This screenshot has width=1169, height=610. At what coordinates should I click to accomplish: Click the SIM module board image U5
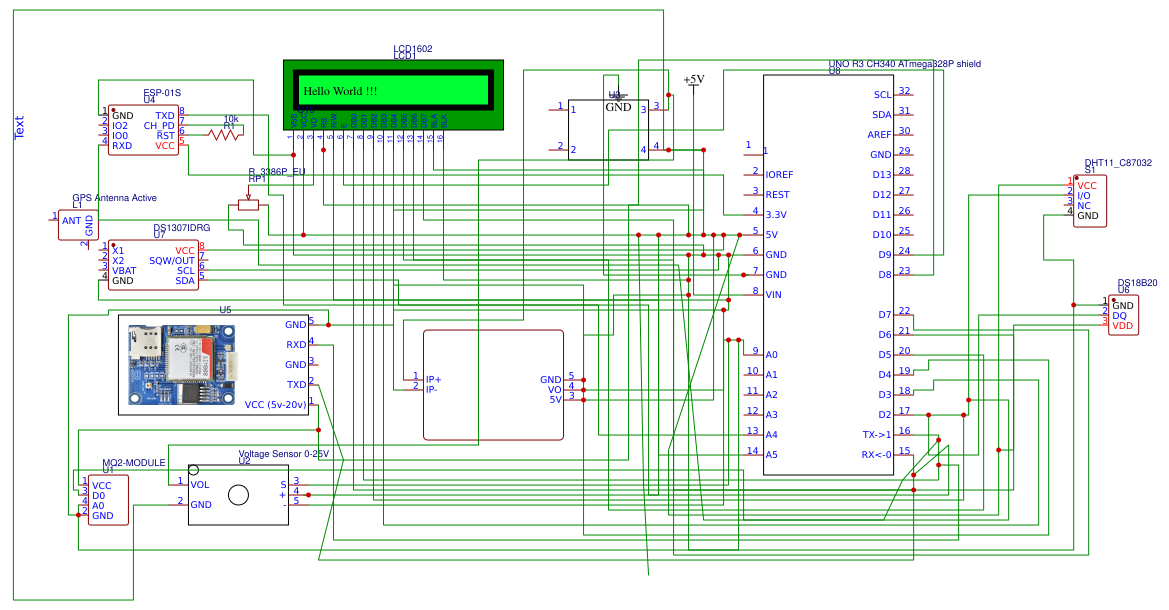coord(180,364)
